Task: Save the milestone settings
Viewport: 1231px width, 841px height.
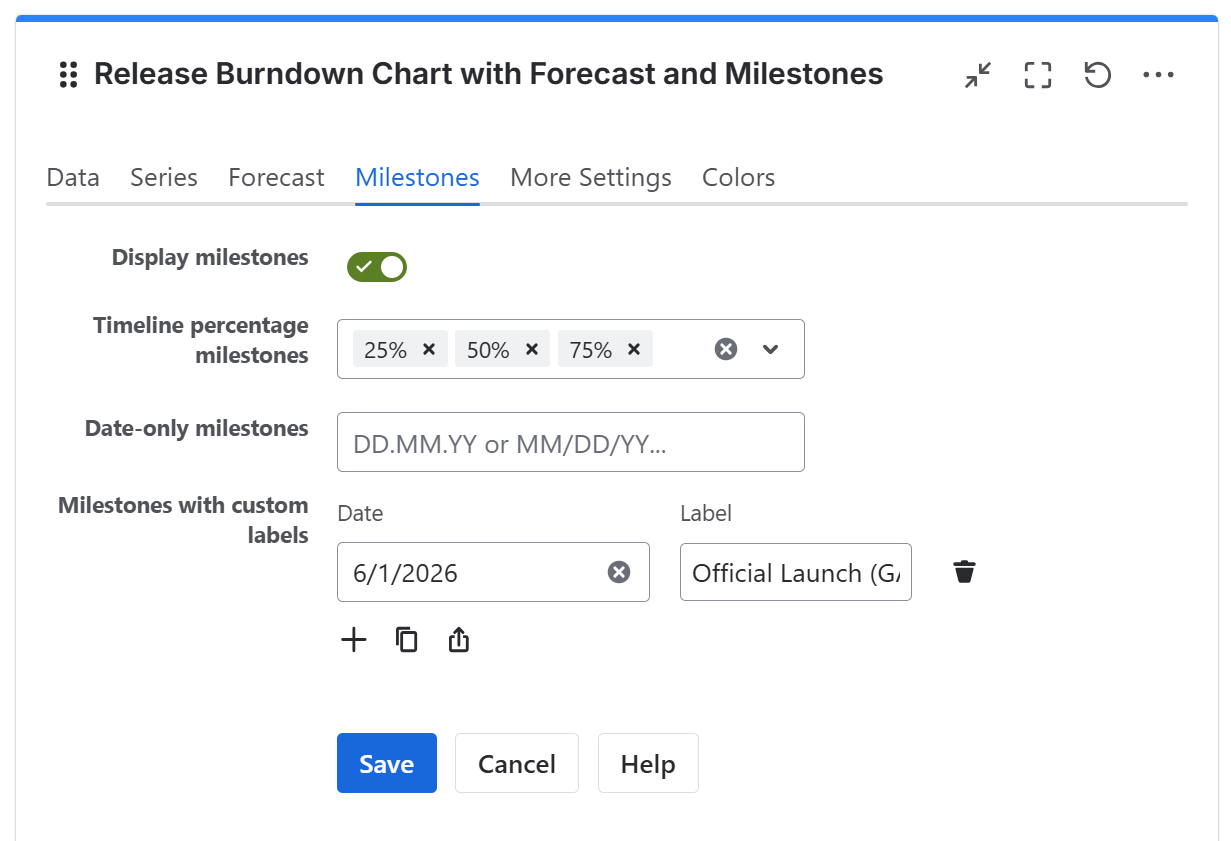Action: [387, 763]
